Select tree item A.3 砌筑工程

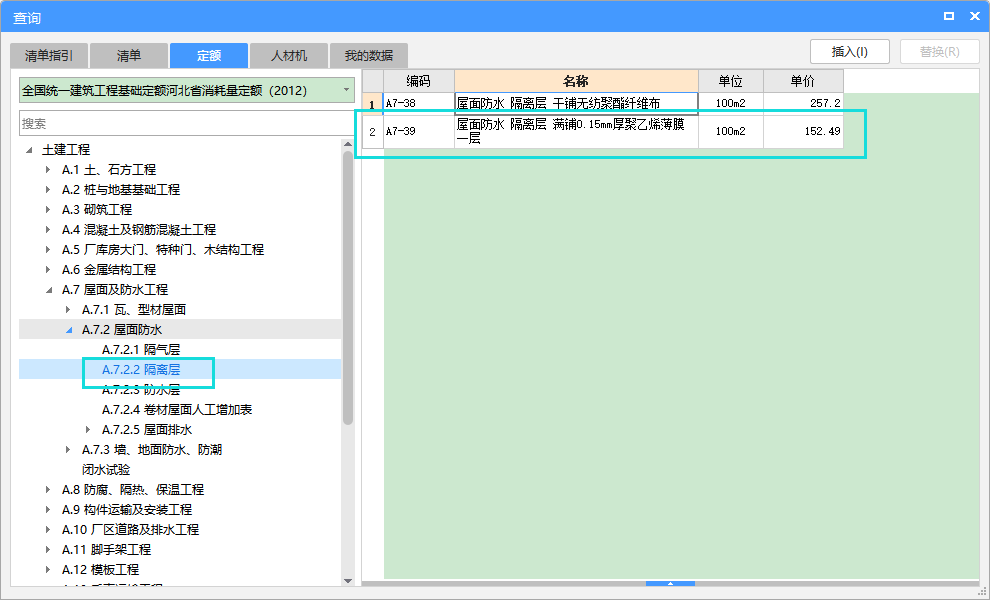[97, 210]
